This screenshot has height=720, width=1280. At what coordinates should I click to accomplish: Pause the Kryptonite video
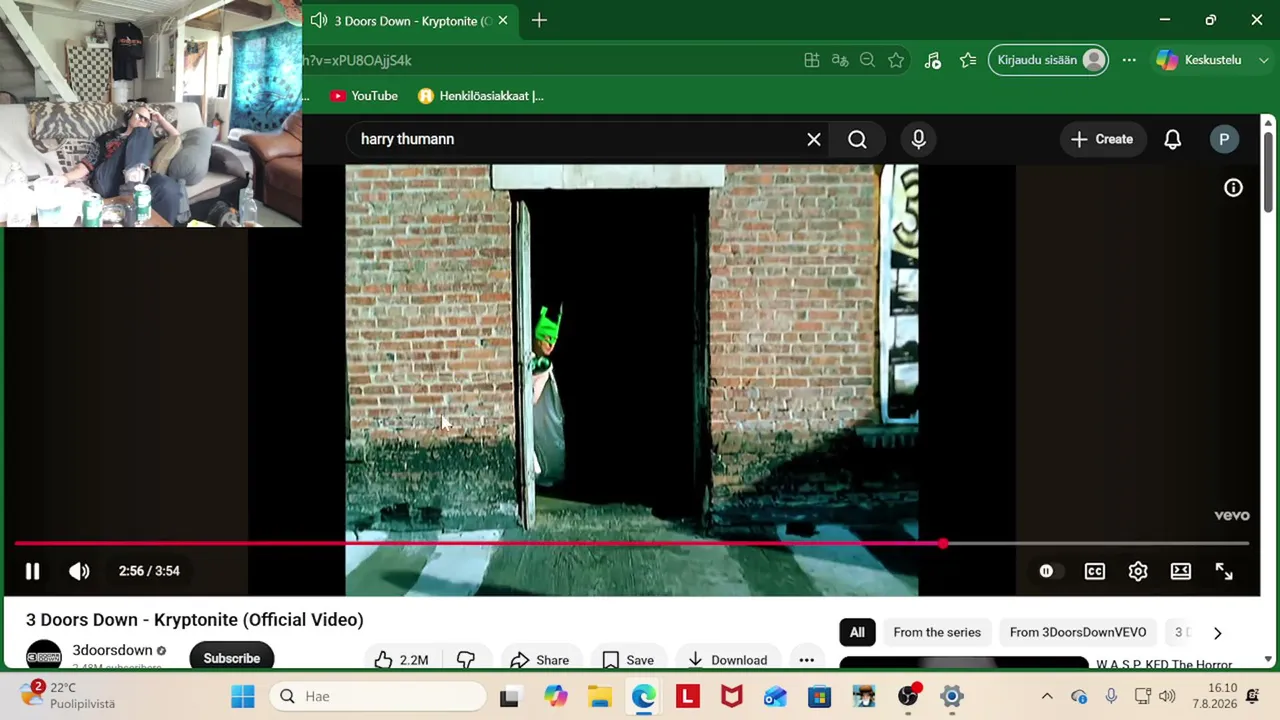pyautogui.click(x=32, y=571)
